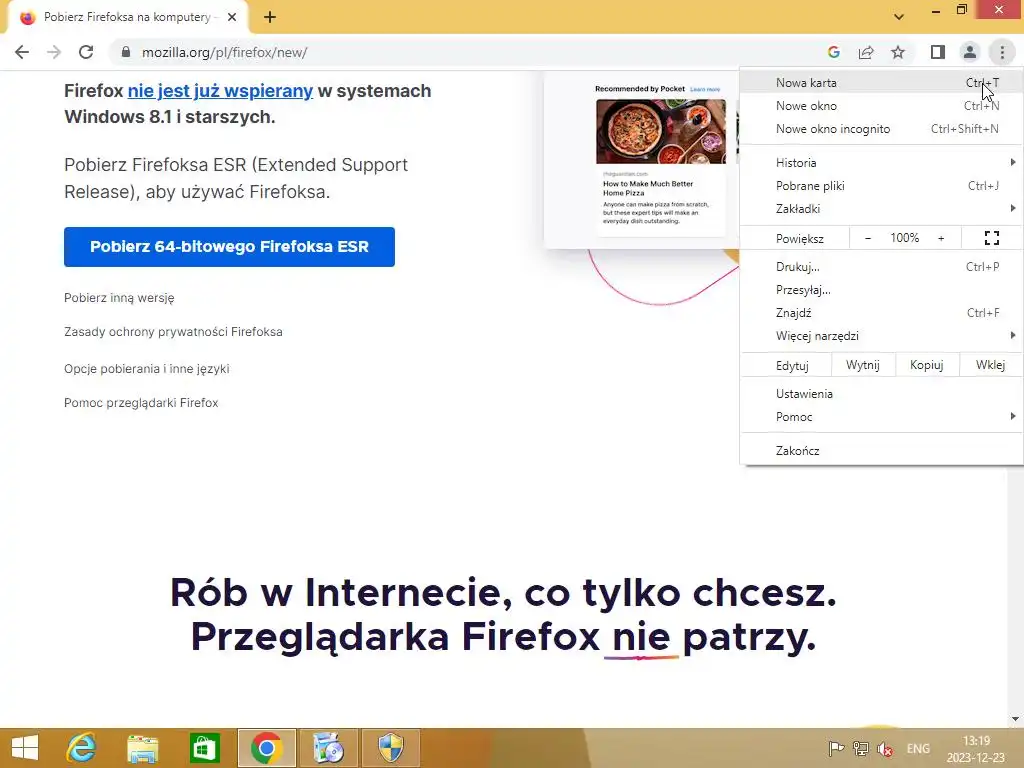Open Zasady ochrony prywatności Firefoksa link
The width and height of the screenshot is (1024, 768).
173,332
